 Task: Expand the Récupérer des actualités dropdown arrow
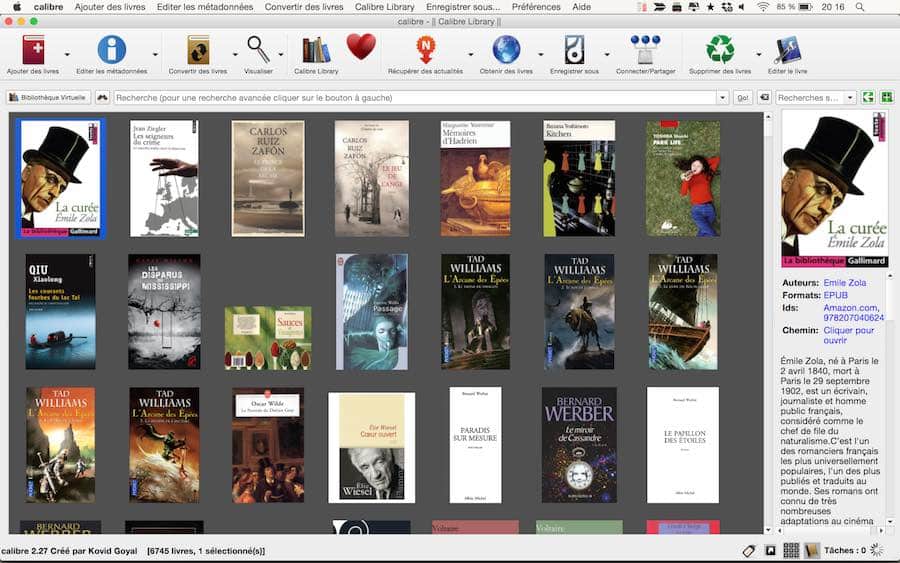(471, 55)
